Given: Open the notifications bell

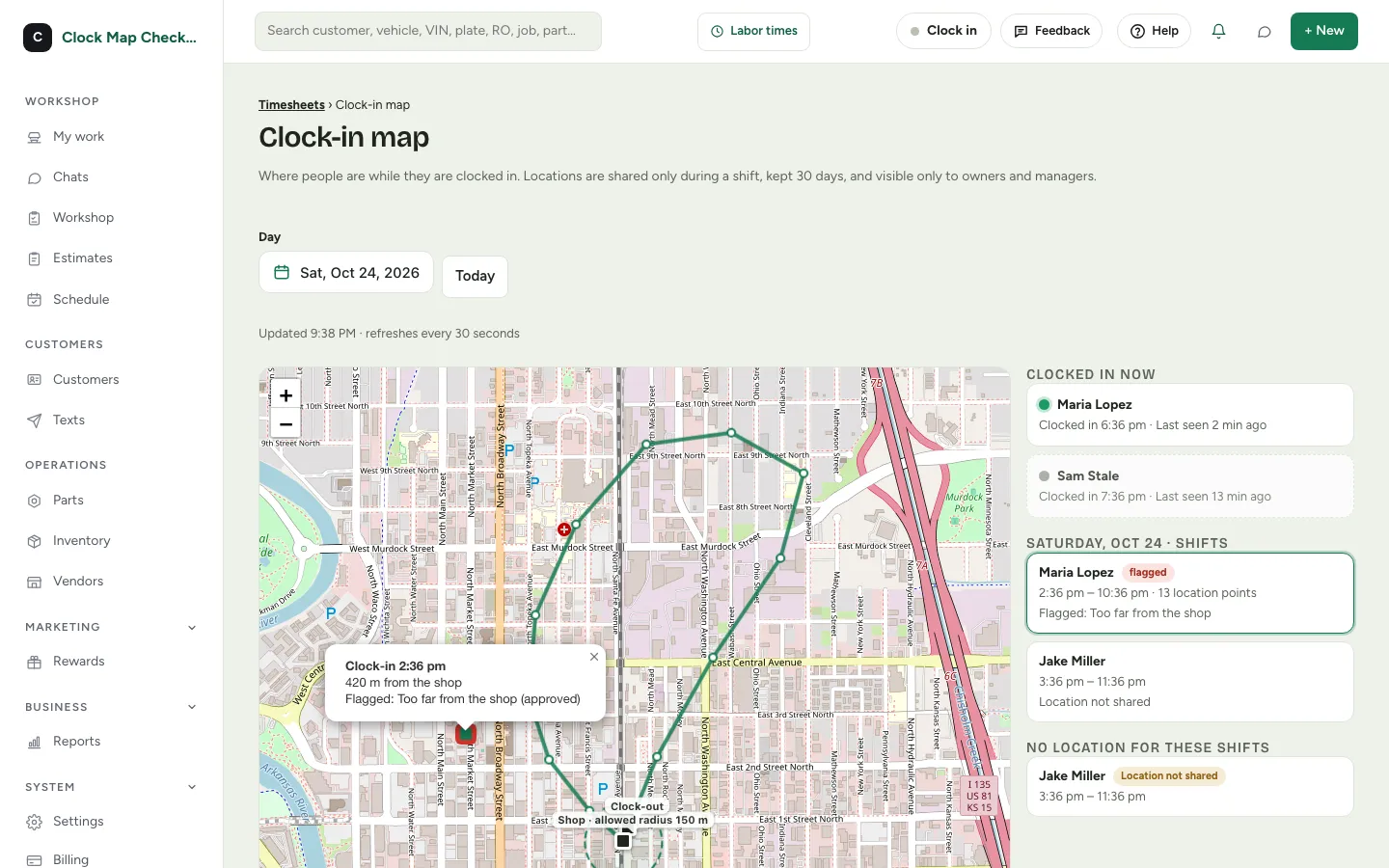Looking at the screenshot, I should tap(1218, 31).
